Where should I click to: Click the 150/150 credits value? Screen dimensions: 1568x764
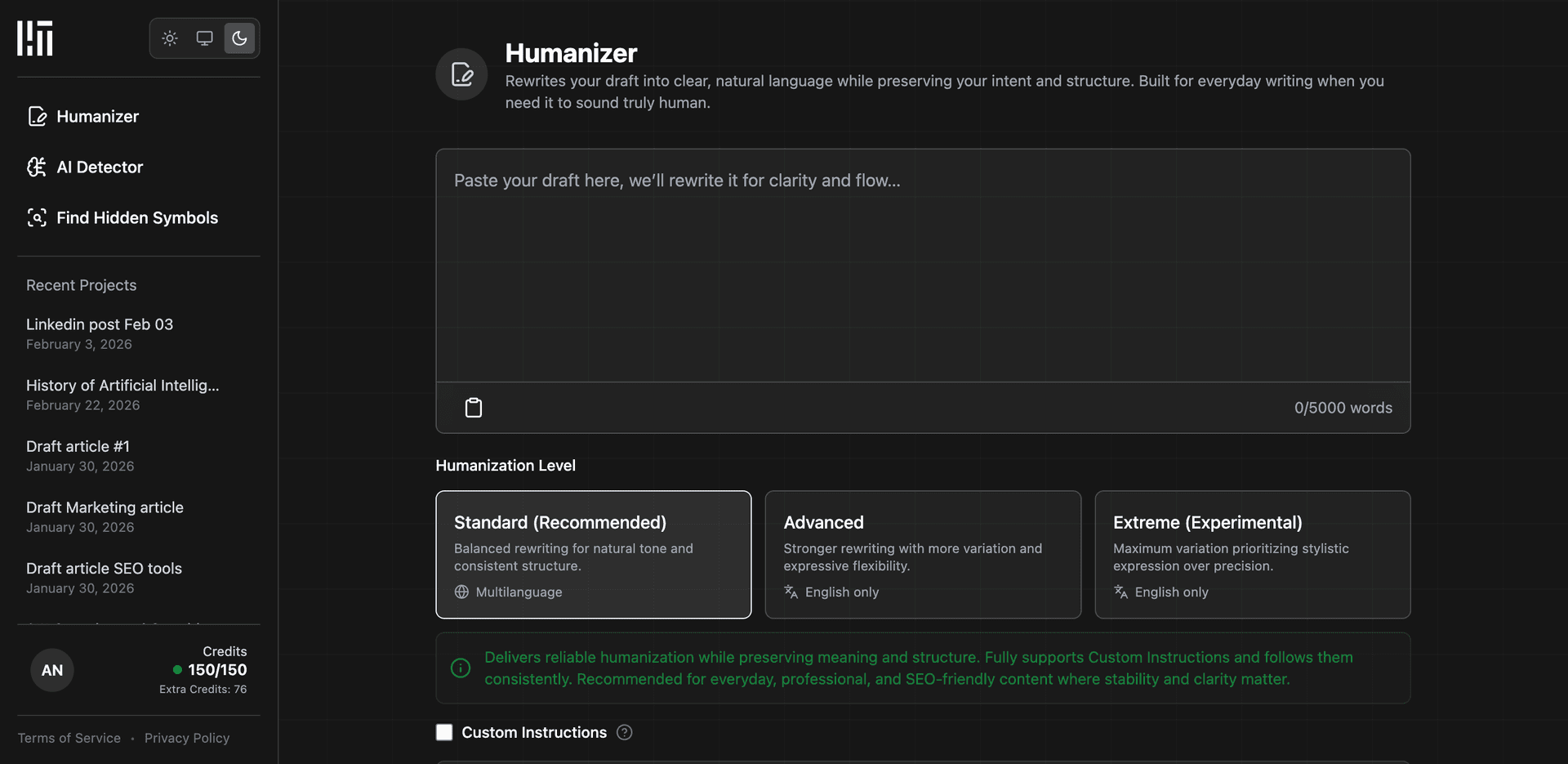[x=217, y=670]
